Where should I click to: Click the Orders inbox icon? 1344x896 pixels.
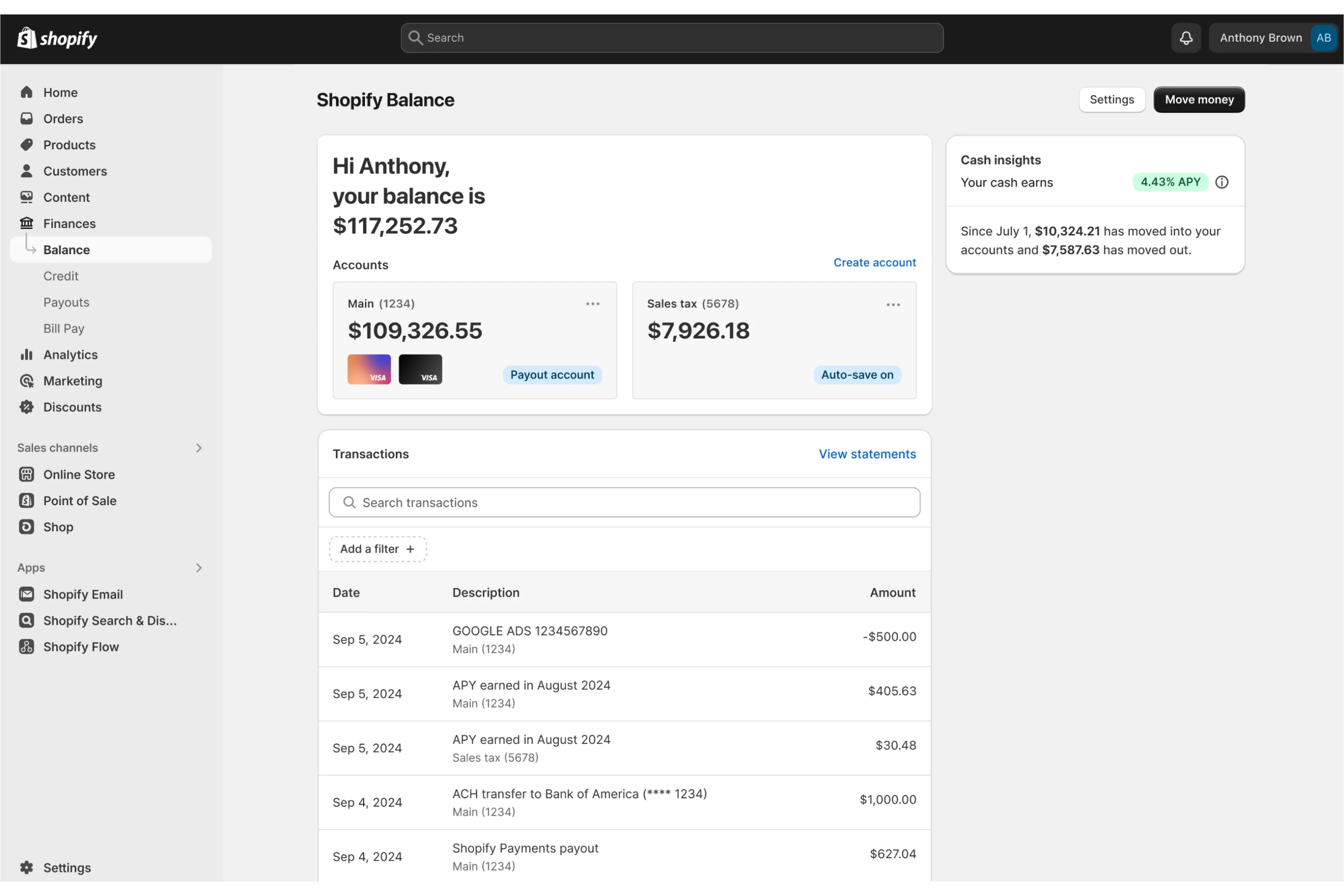coord(26,119)
